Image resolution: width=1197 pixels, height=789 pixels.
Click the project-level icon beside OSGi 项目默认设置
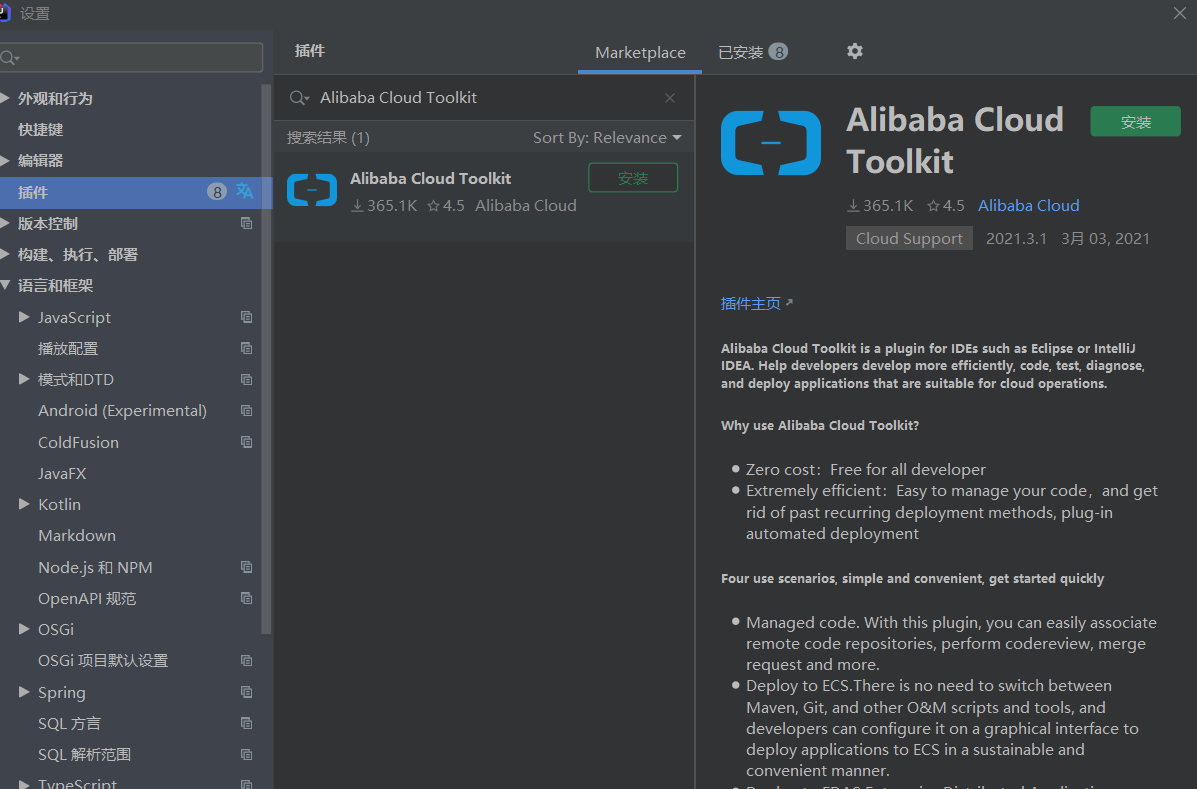pos(246,661)
